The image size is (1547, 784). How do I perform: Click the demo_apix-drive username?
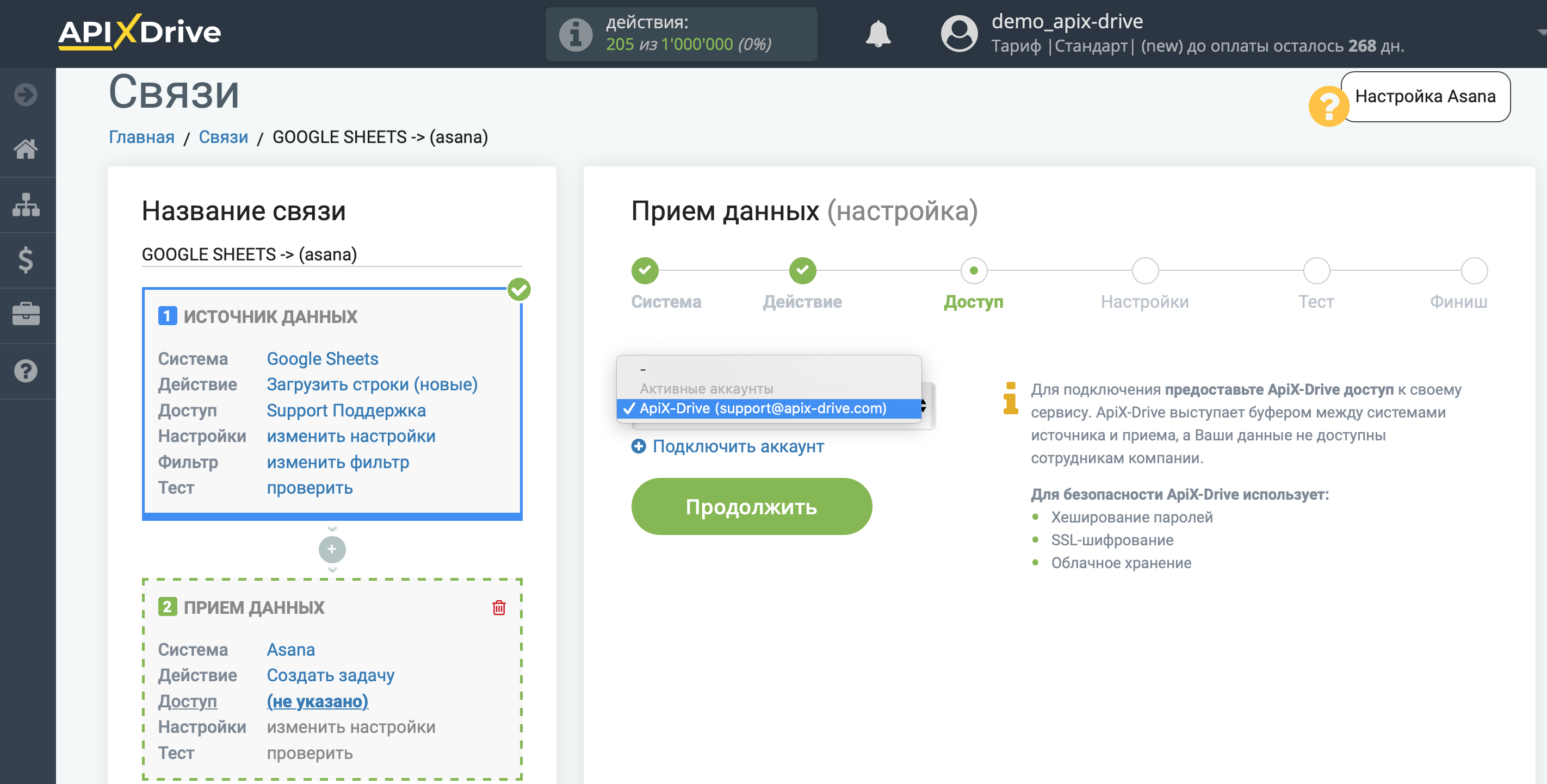pyautogui.click(x=1067, y=21)
